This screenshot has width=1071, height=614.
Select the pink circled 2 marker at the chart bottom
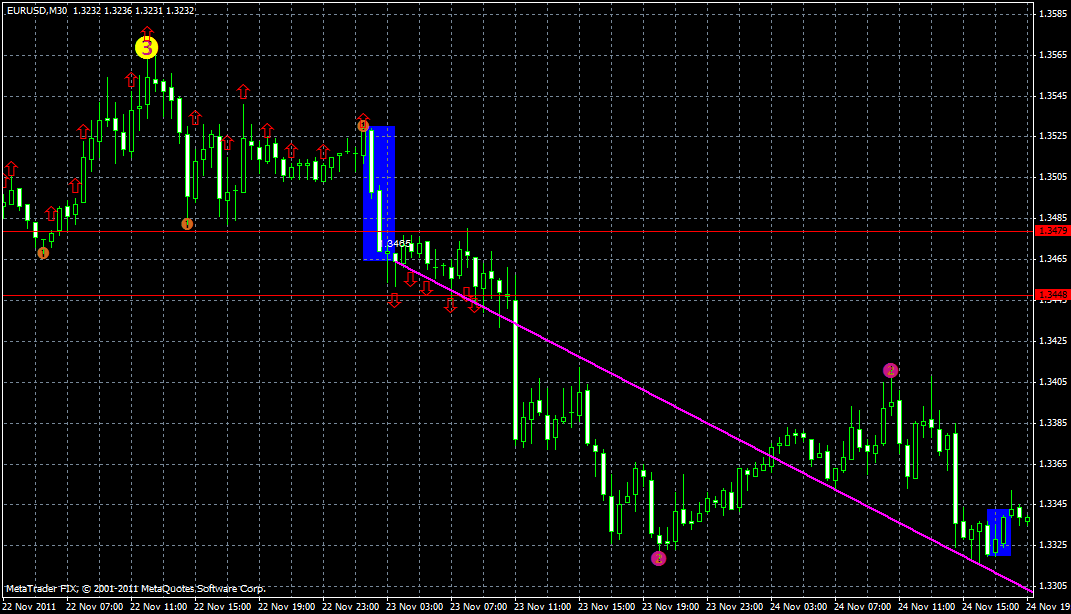pos(658,558)
